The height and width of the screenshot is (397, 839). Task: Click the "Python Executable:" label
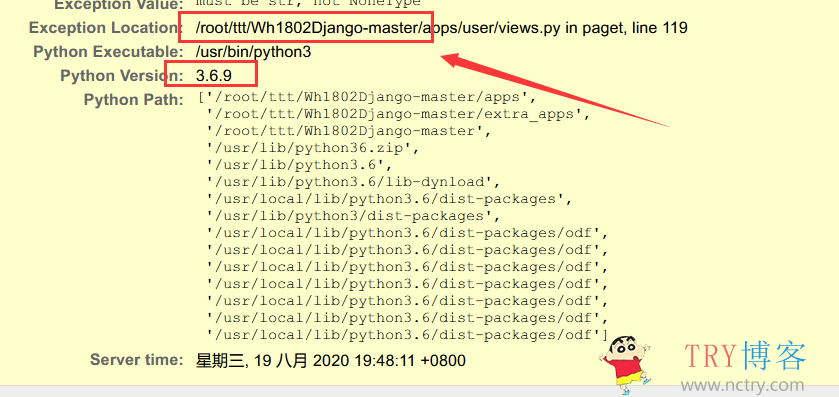click(x=108, y=52)
